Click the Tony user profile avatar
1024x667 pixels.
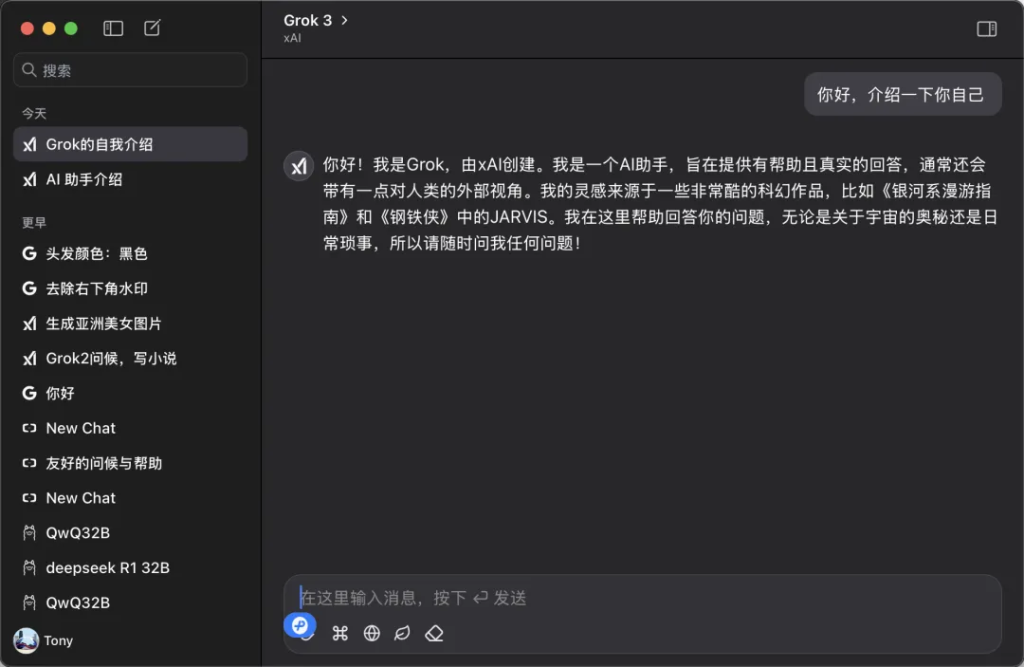[x=26, y=641]
